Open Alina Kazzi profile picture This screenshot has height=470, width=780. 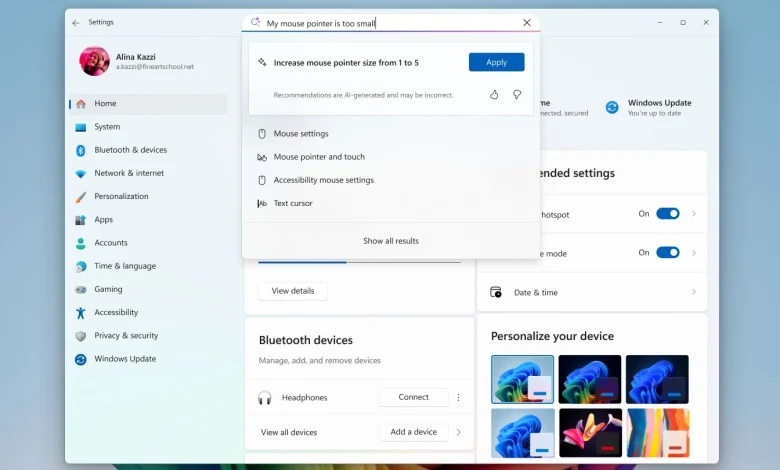tap(95, 61)
